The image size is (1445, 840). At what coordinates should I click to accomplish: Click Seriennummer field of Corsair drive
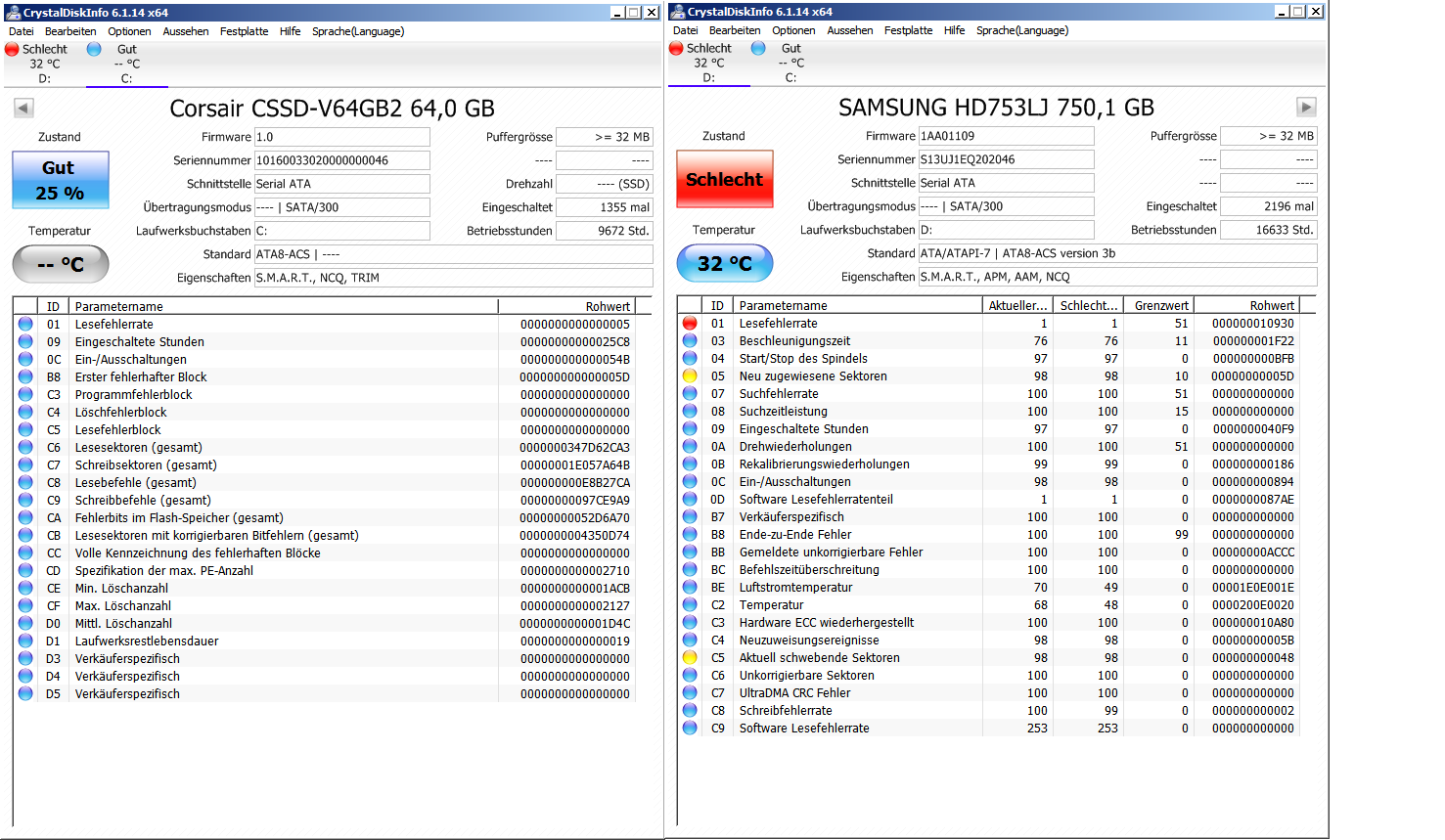coord(342,160)
